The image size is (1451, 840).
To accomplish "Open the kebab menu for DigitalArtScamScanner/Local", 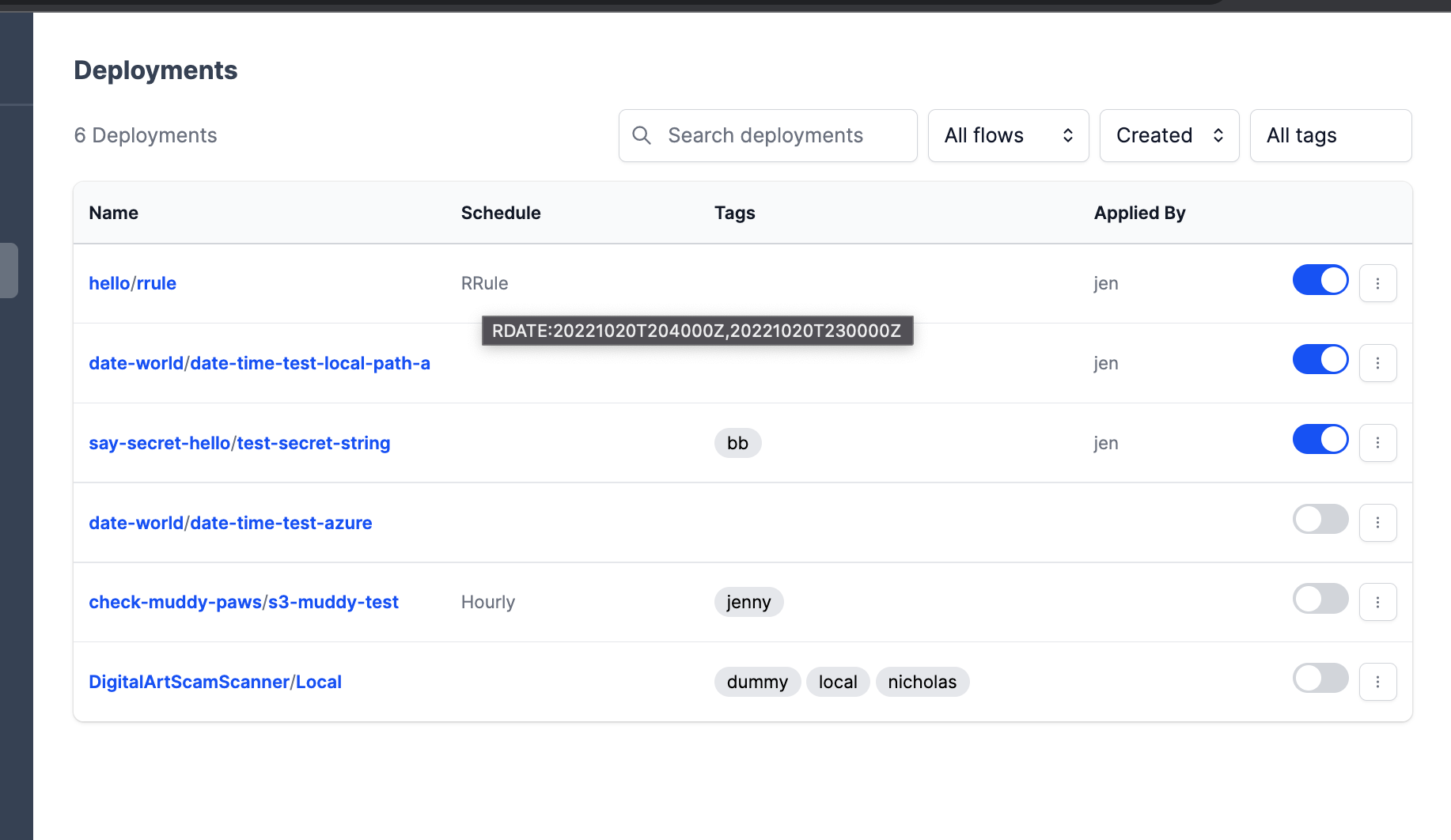I will [x=1378, y=681].
